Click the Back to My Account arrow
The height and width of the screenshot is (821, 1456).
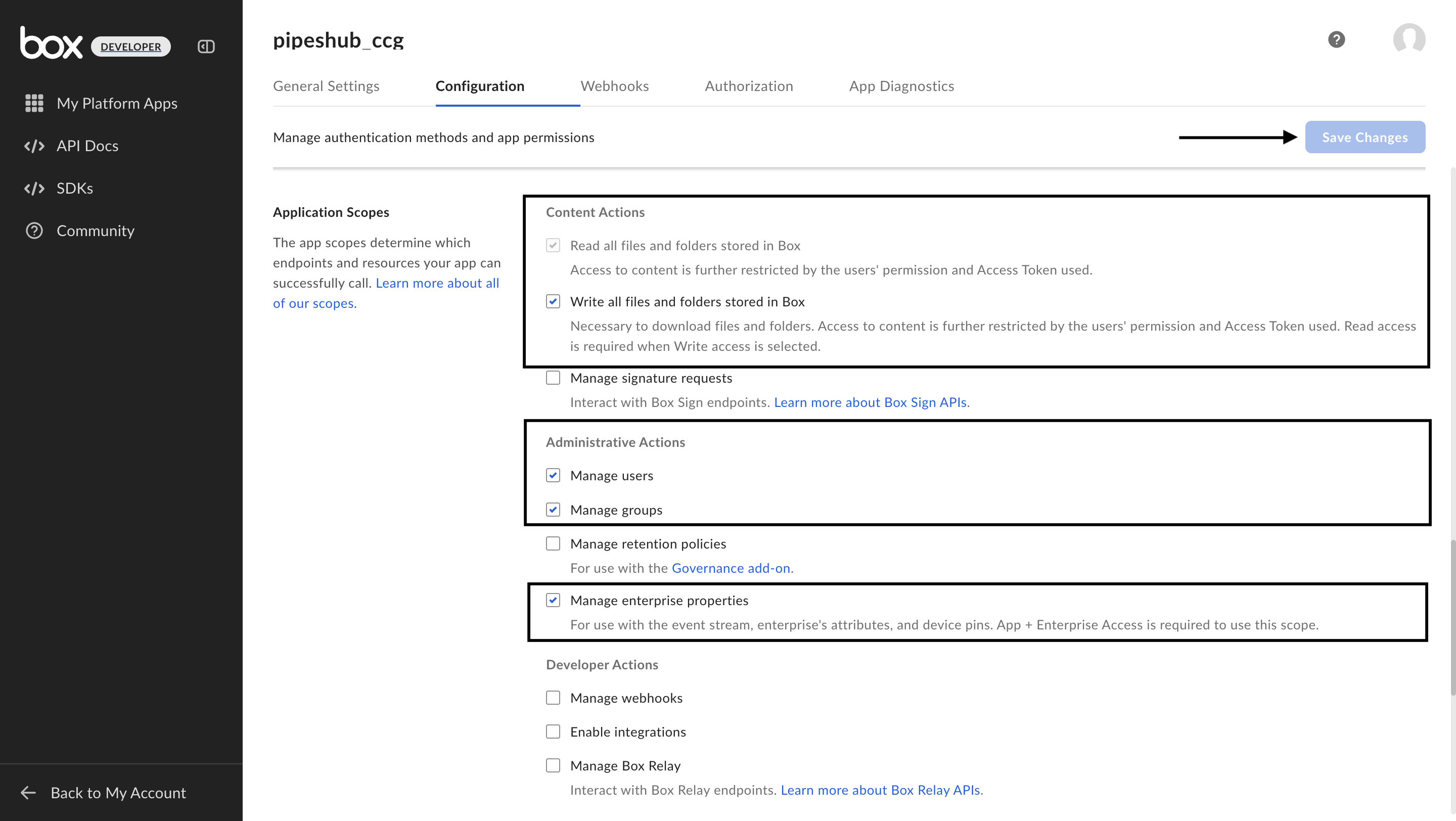click(28, 793)
